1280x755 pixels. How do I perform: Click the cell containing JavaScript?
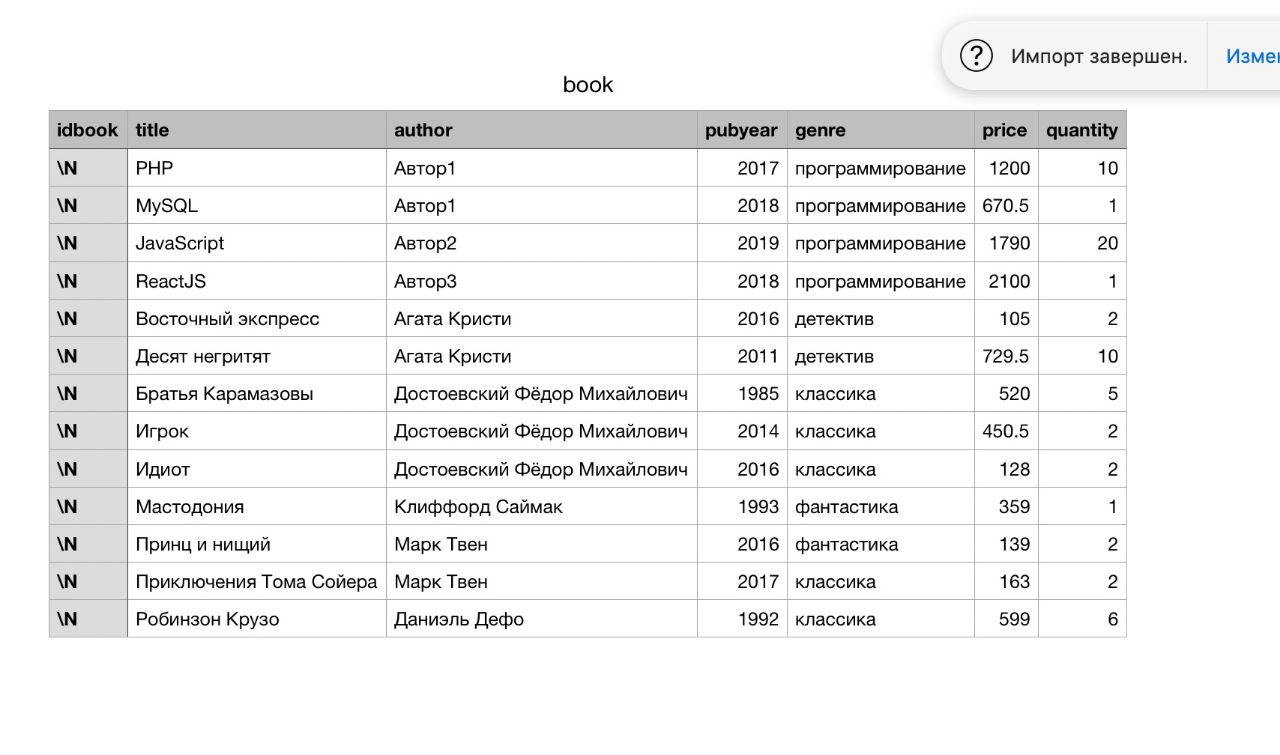(257, 243)
